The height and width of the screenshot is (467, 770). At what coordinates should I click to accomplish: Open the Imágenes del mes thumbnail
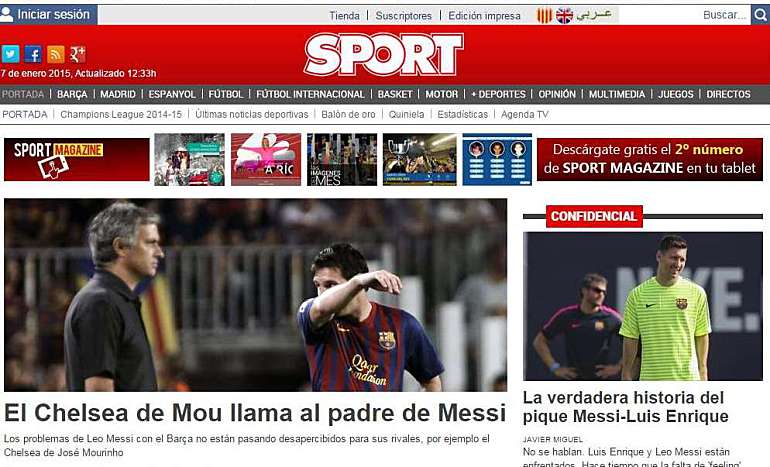coord(342,160)
